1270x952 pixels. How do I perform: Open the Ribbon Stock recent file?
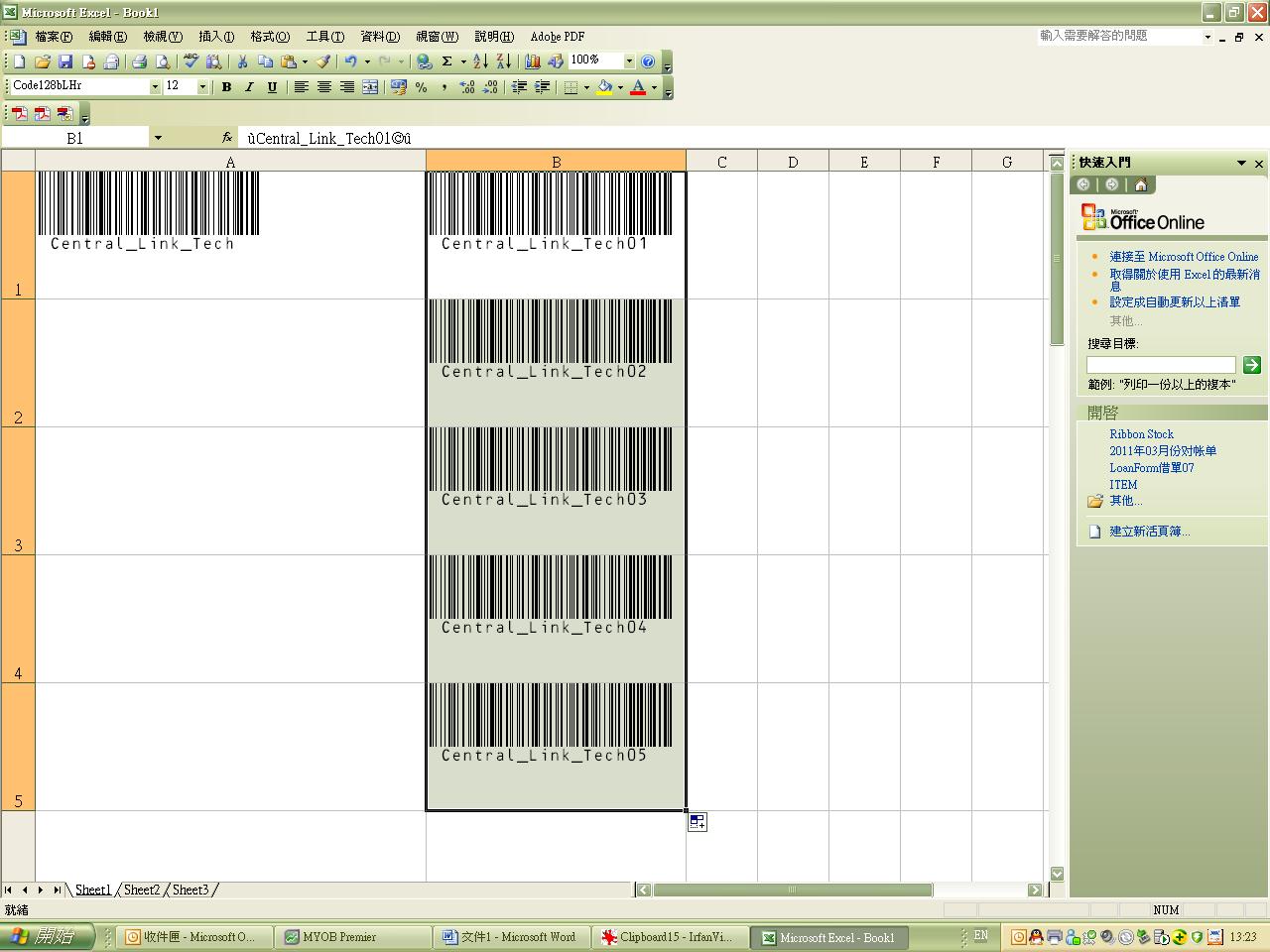pyautogui.click(x=1141, y=434)
